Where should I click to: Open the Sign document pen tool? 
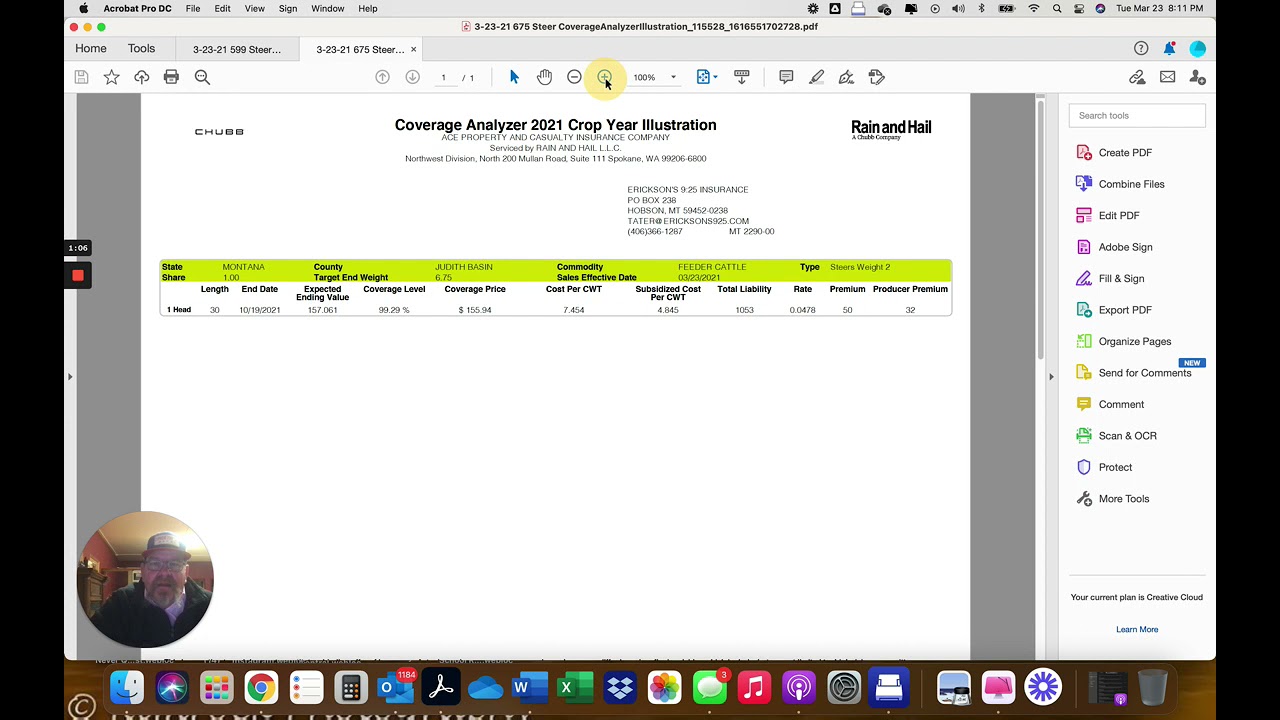846,77
